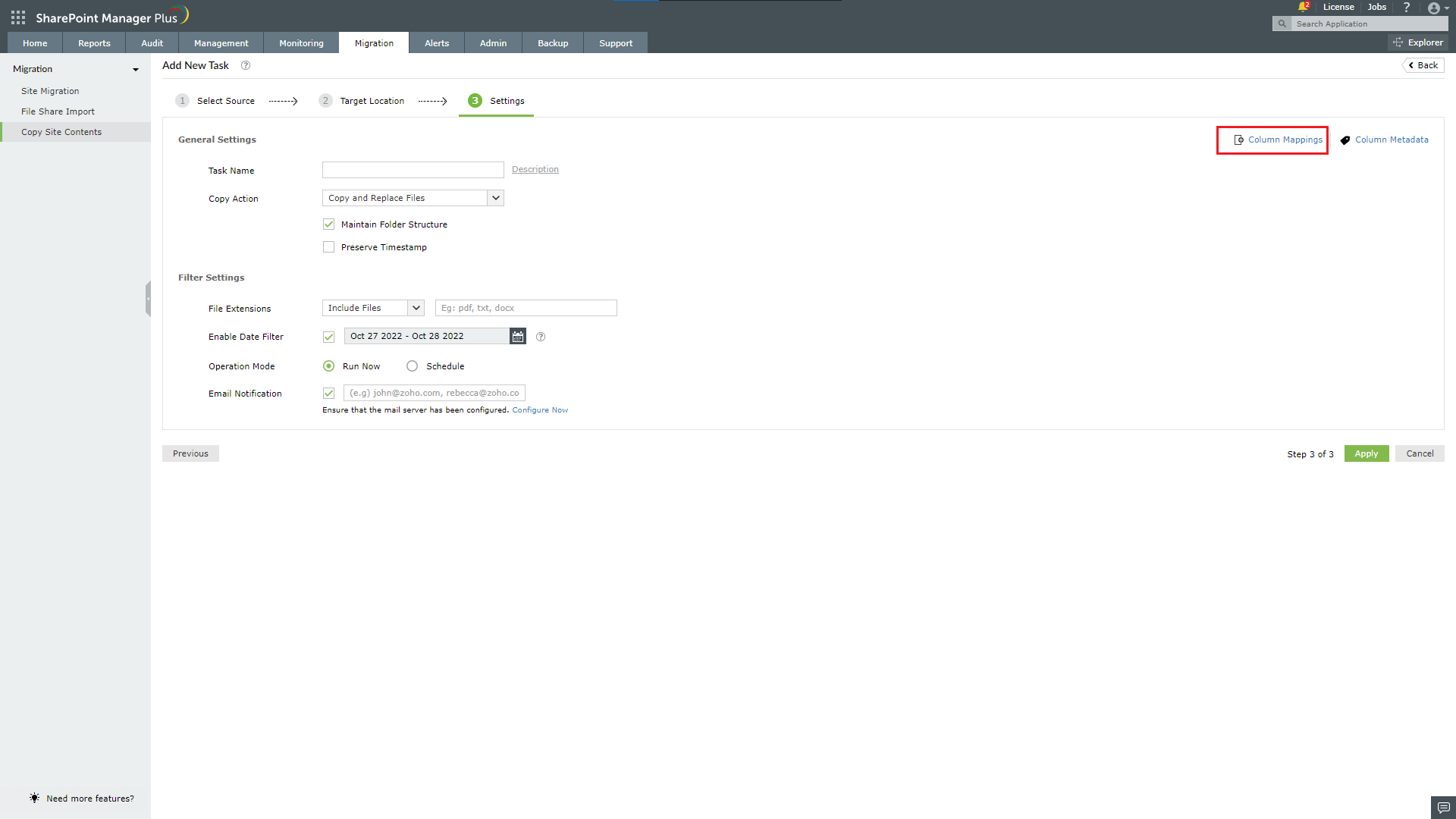The height and width of the screenshot is (819, 1456).
Task: Click the Configure Now link
Action: pos(540,409)
